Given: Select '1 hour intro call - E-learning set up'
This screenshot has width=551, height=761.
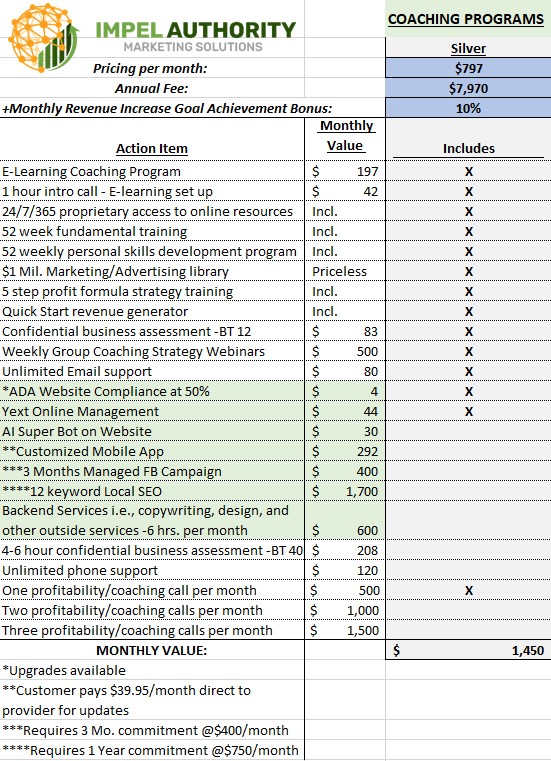Looking at the screenshot, I should coord(107,192).
